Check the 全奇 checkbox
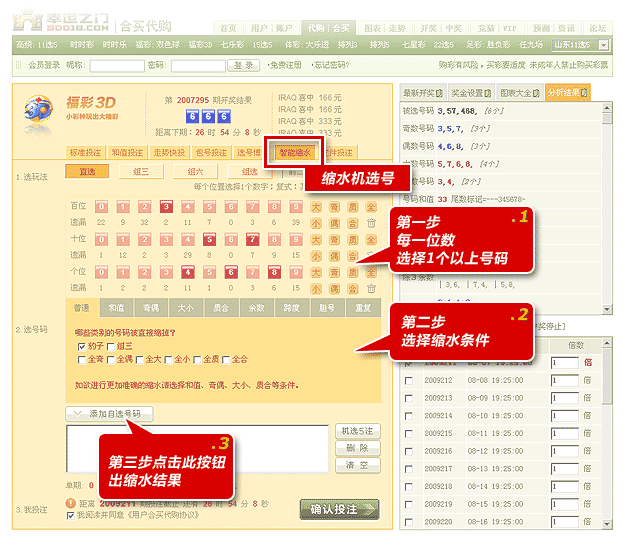 82,360
